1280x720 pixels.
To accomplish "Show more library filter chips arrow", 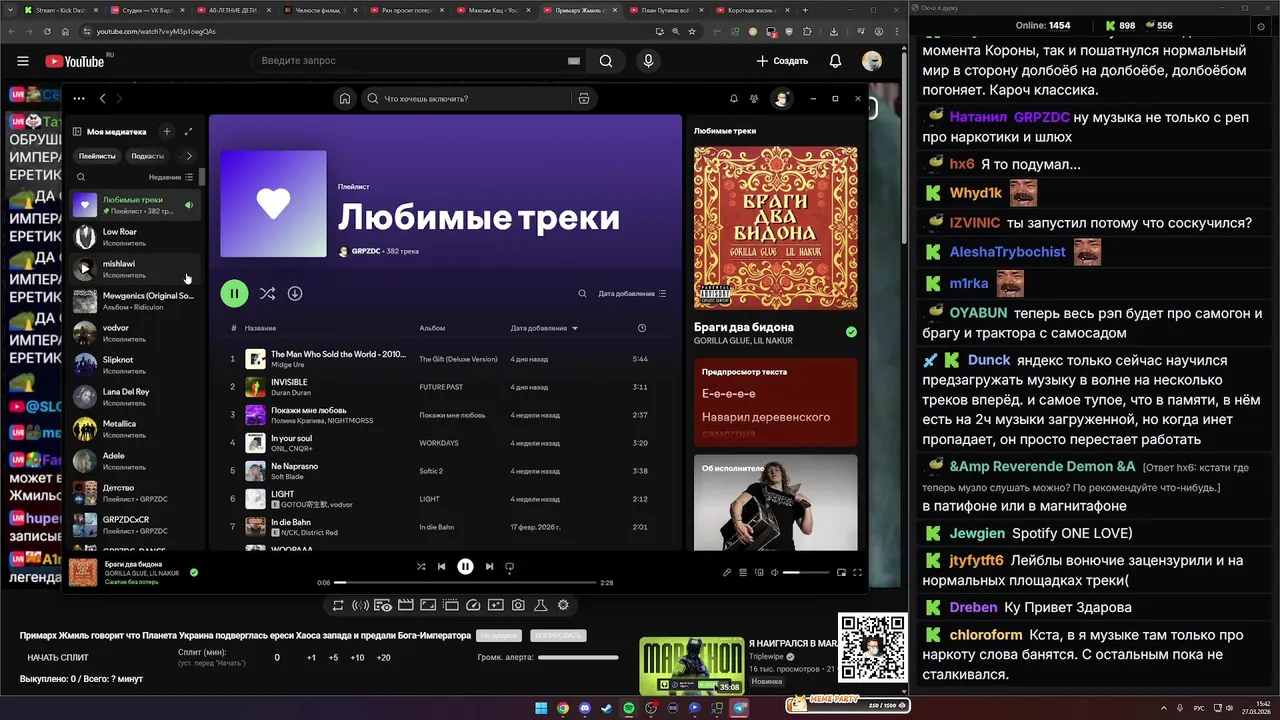I will pos(189,156).
